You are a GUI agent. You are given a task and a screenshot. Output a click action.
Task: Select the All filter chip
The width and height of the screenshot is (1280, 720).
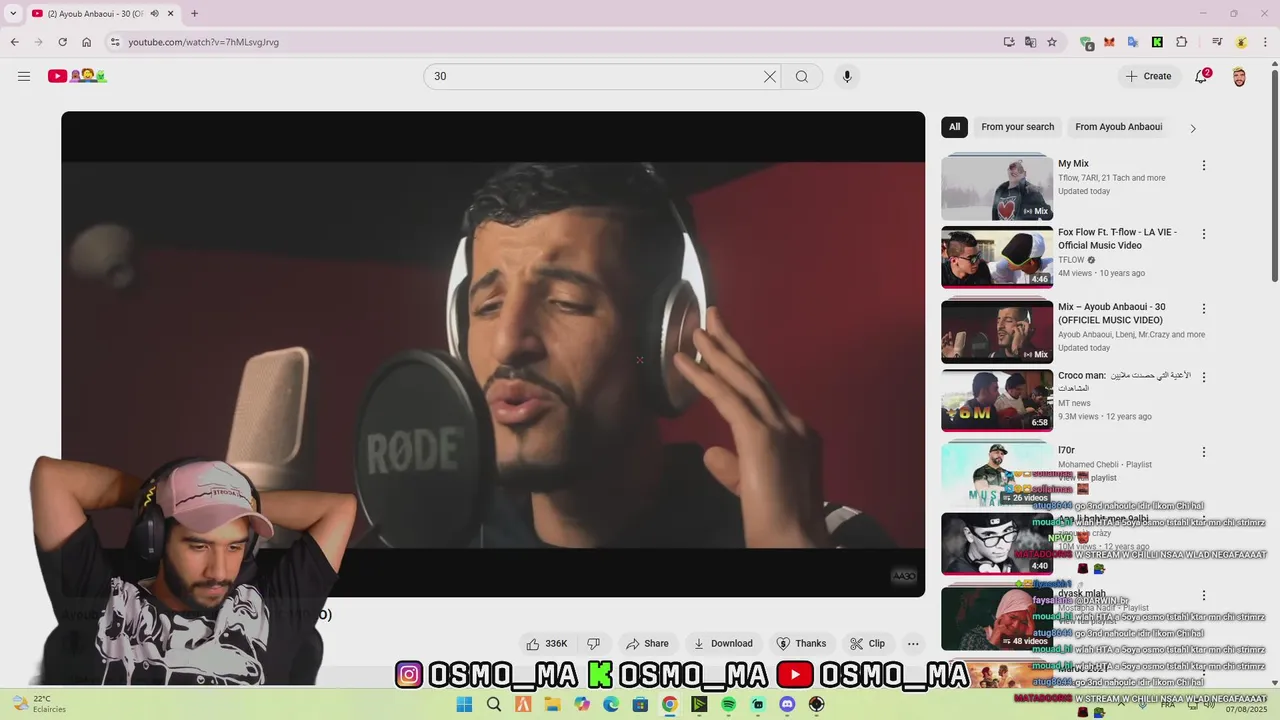click(x=954, y=127)
